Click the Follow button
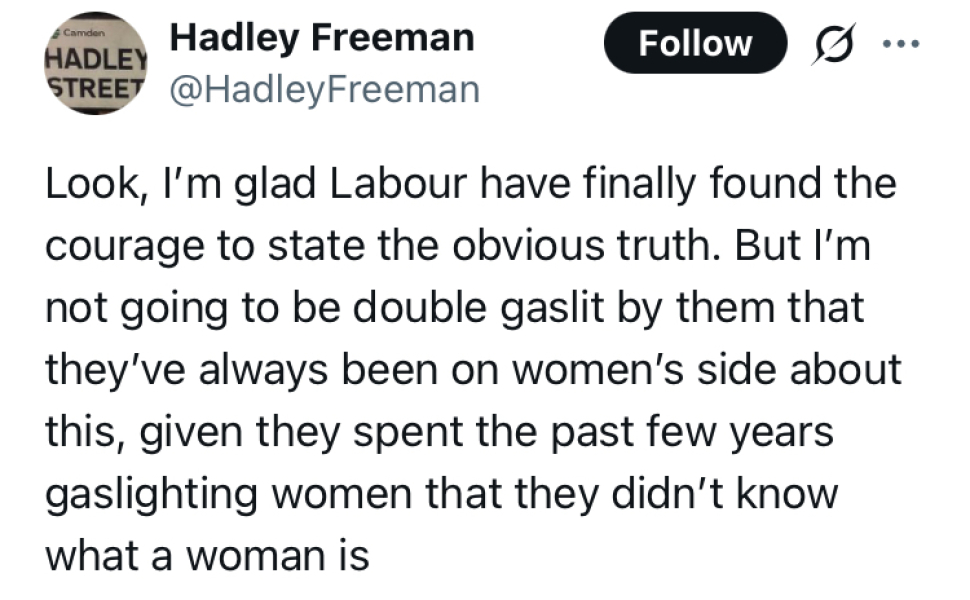 [695, 43]
